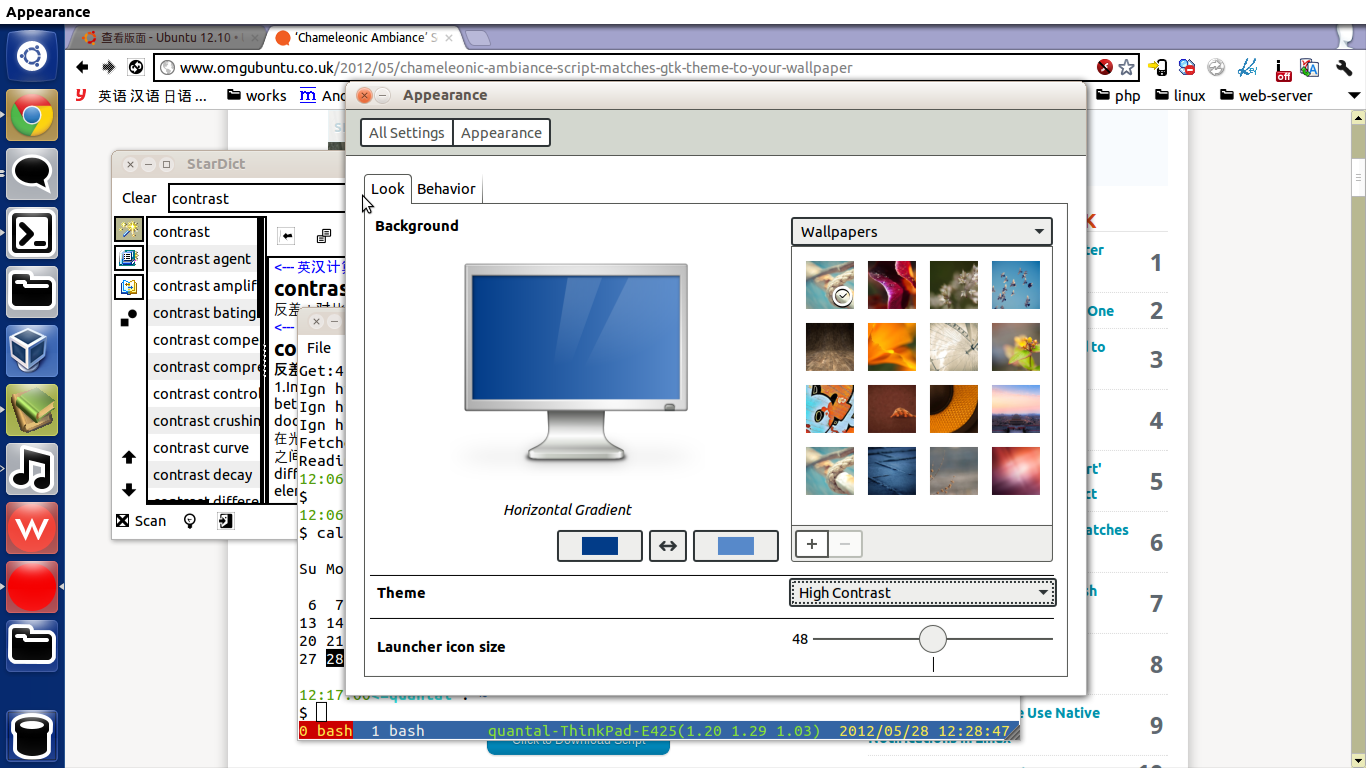
Task: Pick the dark blue gradient start color
Action: pyautogui.click(x=600, y=546)
